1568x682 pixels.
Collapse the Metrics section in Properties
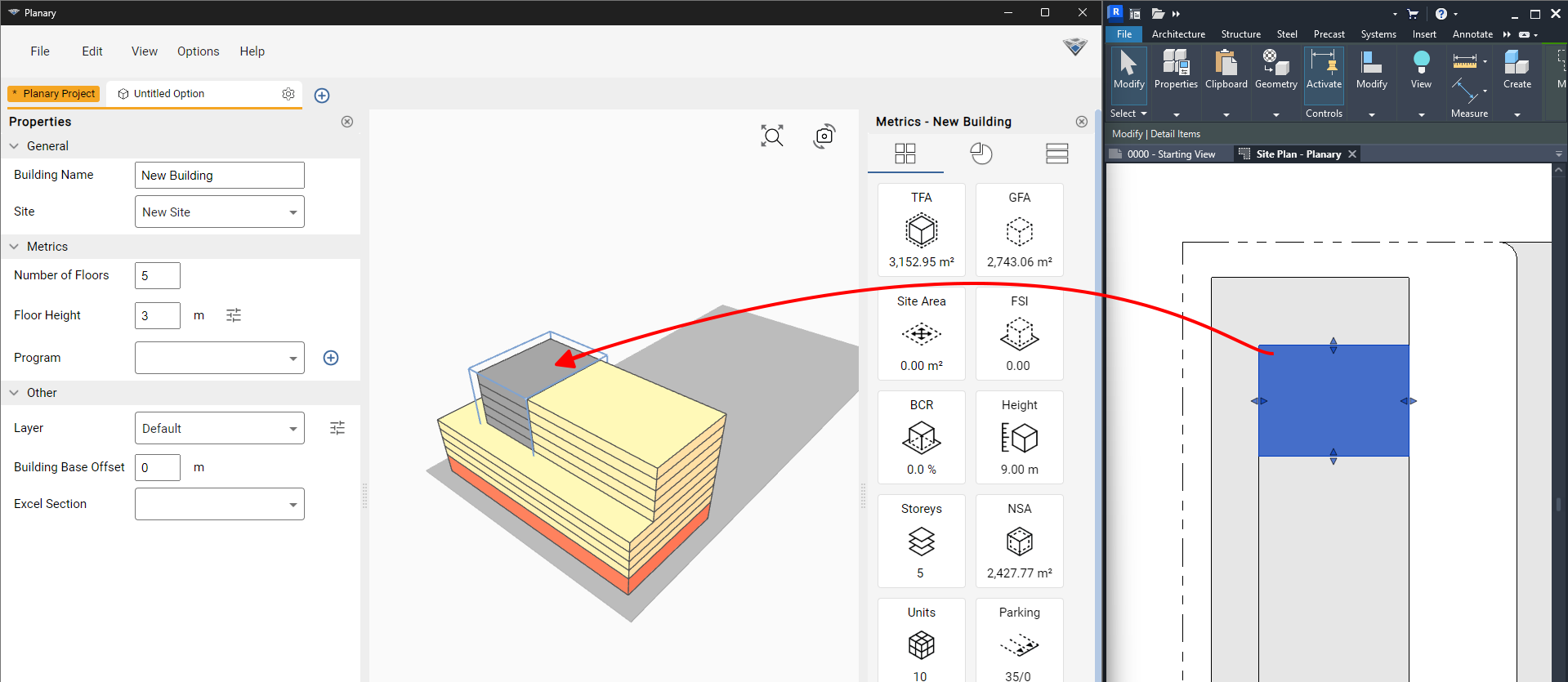point(14,247)
